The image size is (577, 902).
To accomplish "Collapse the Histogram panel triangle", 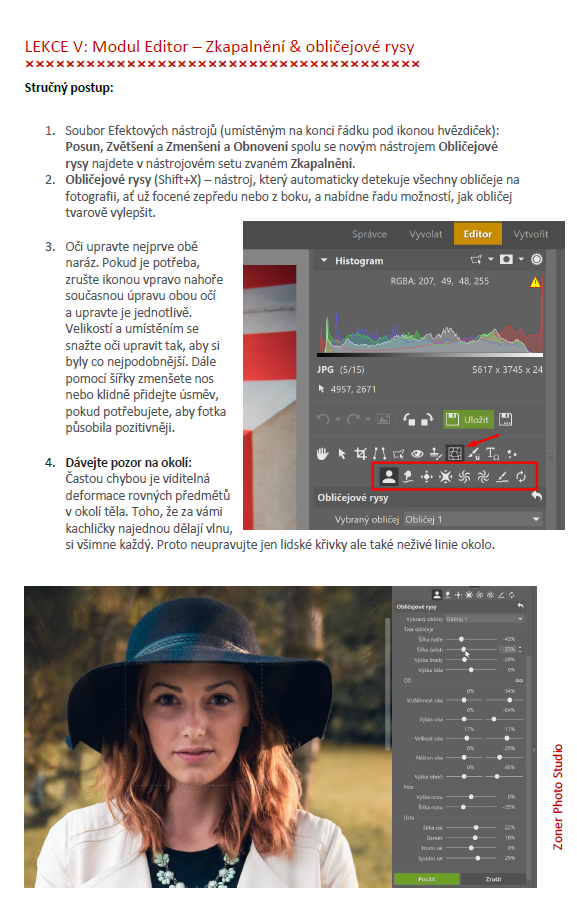I will [x=324, y=261].
